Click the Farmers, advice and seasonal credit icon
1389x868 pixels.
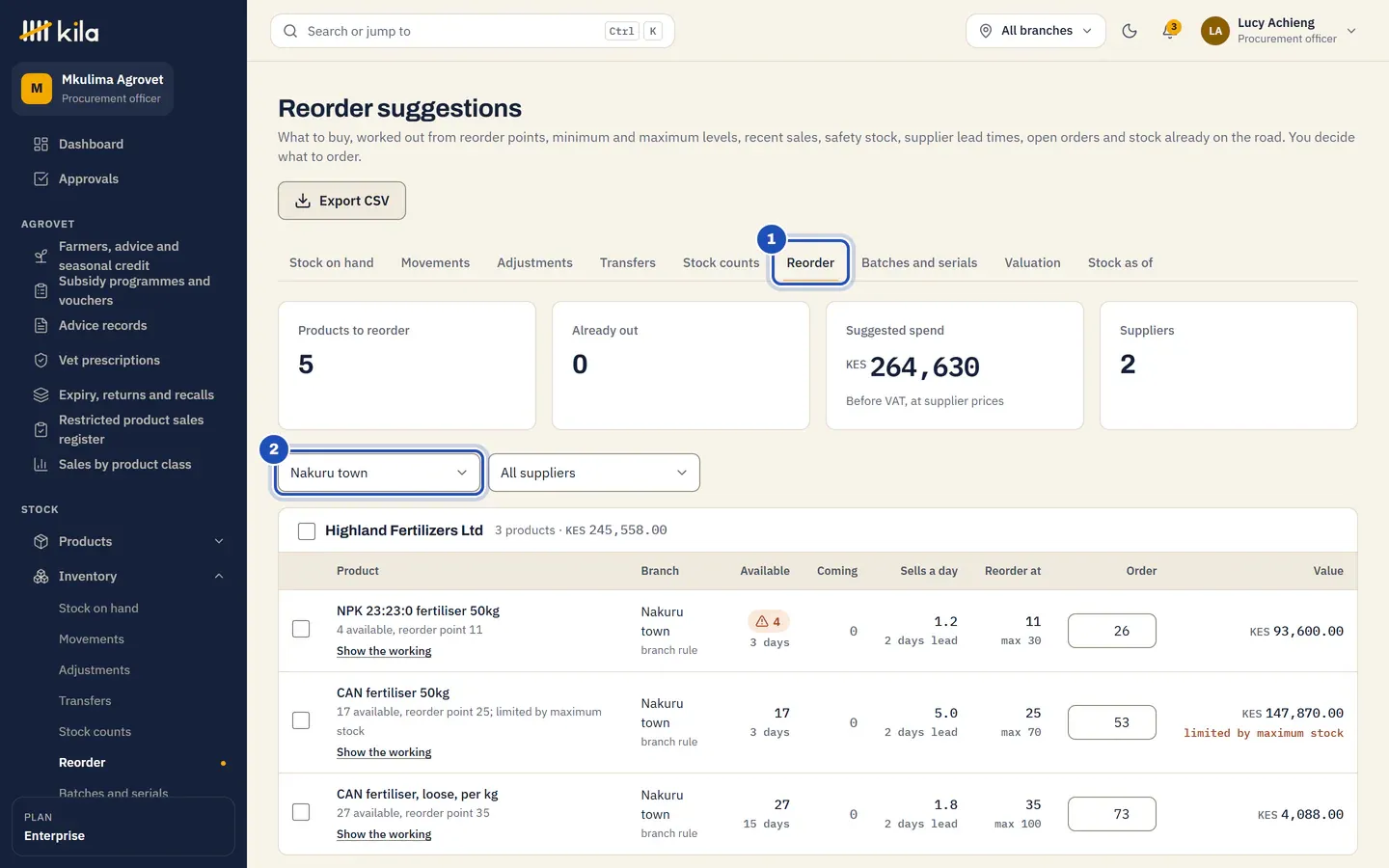coord(41,257)
